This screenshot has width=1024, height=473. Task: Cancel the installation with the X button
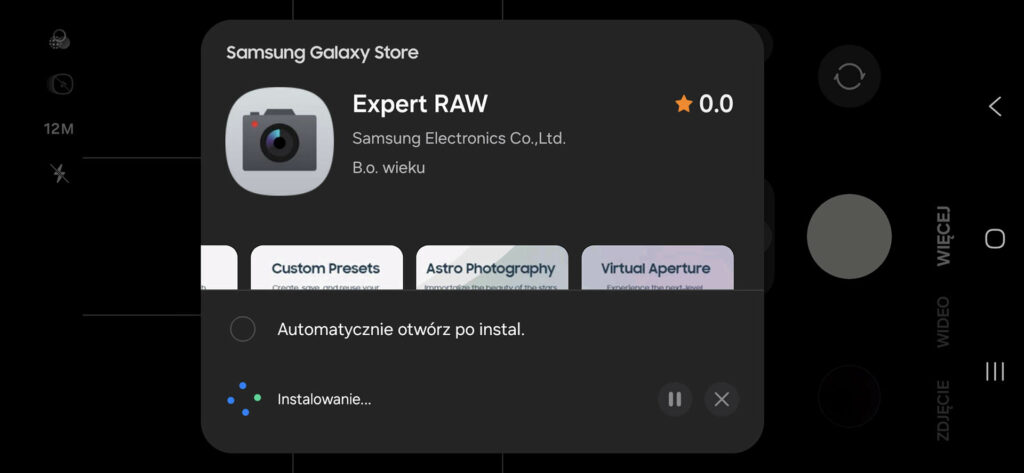(x=722, y=399)
